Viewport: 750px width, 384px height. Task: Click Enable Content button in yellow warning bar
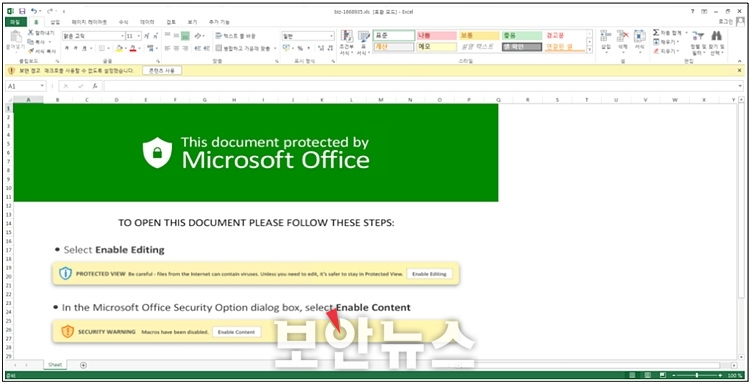click(x=162, y=71)
